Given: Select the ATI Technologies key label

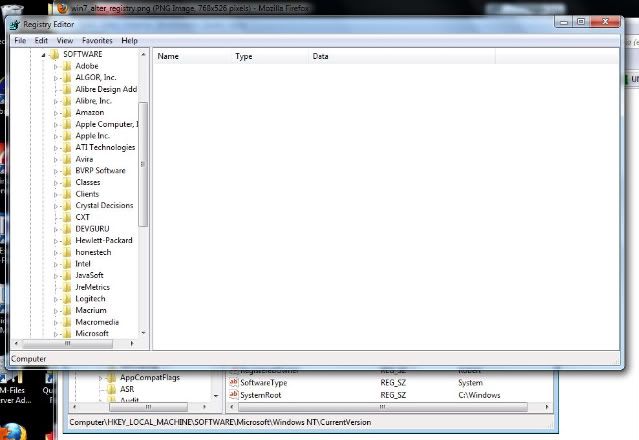Looking at the screenshot, I should click(x=105, y=147).
